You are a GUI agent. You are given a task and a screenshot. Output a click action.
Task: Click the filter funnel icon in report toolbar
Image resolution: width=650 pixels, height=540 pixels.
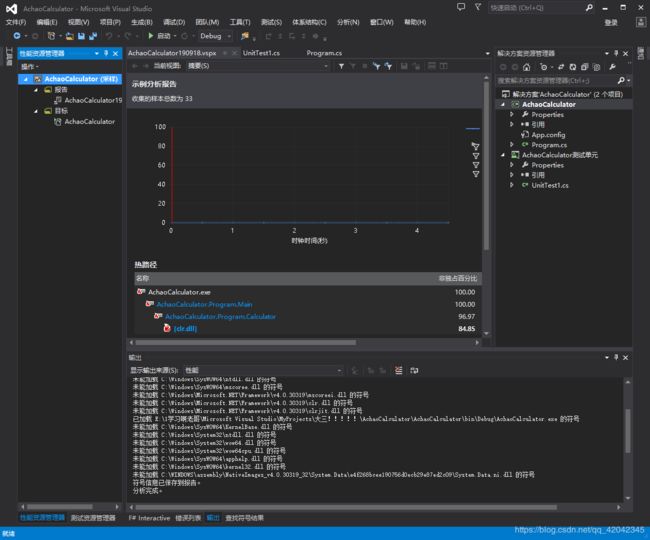[x=341, y=66]
